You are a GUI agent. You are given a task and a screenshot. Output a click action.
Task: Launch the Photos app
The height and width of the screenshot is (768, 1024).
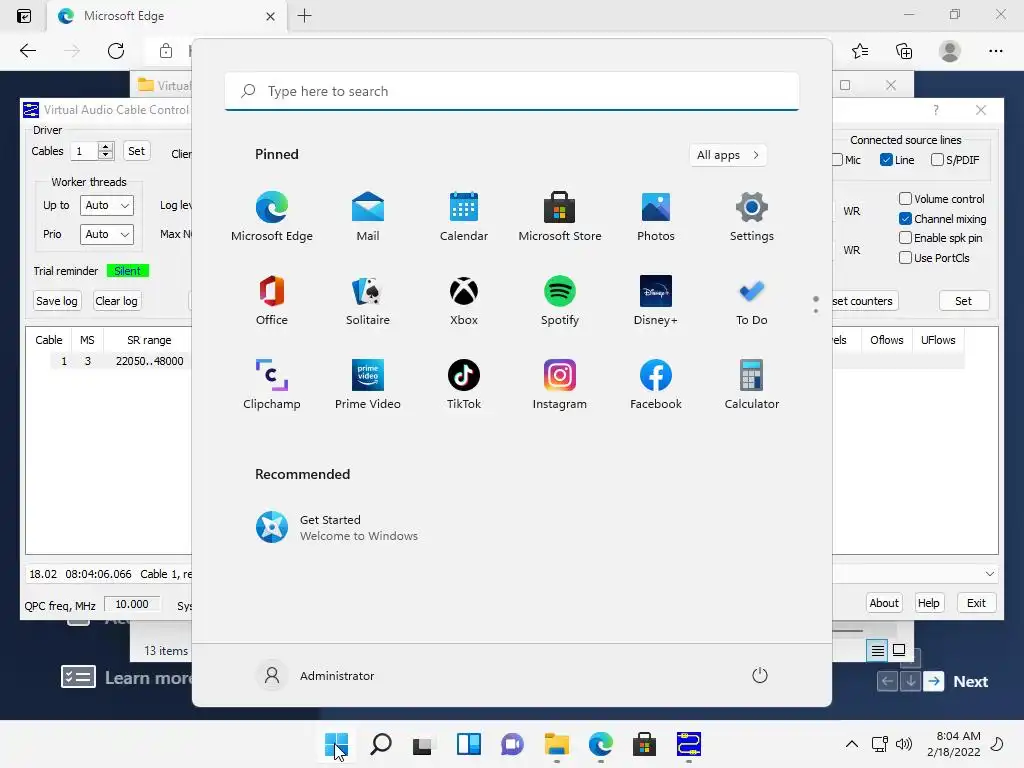656,216
